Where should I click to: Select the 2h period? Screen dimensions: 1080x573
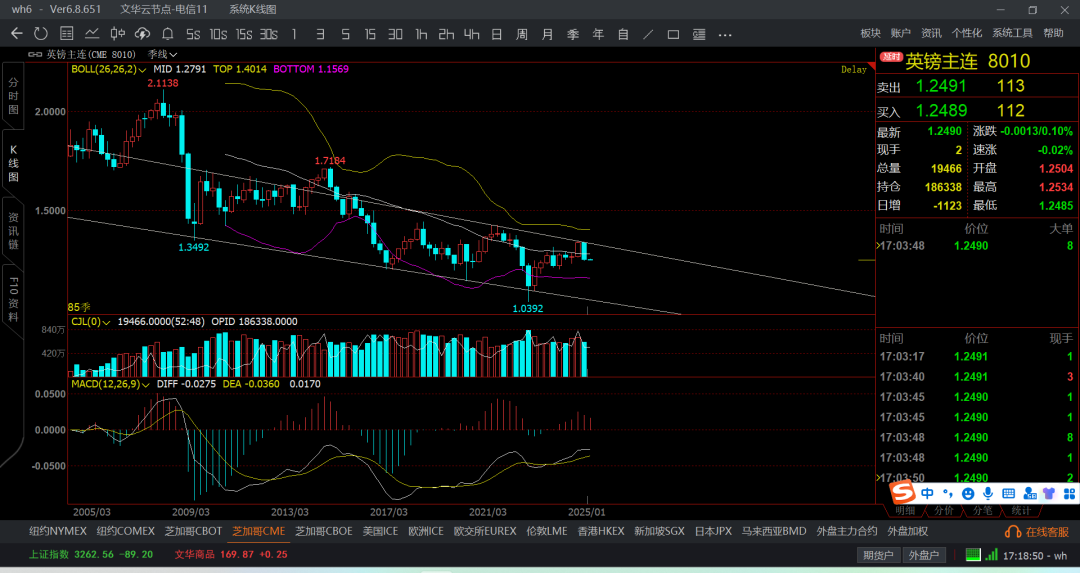[x=446, y=34]
